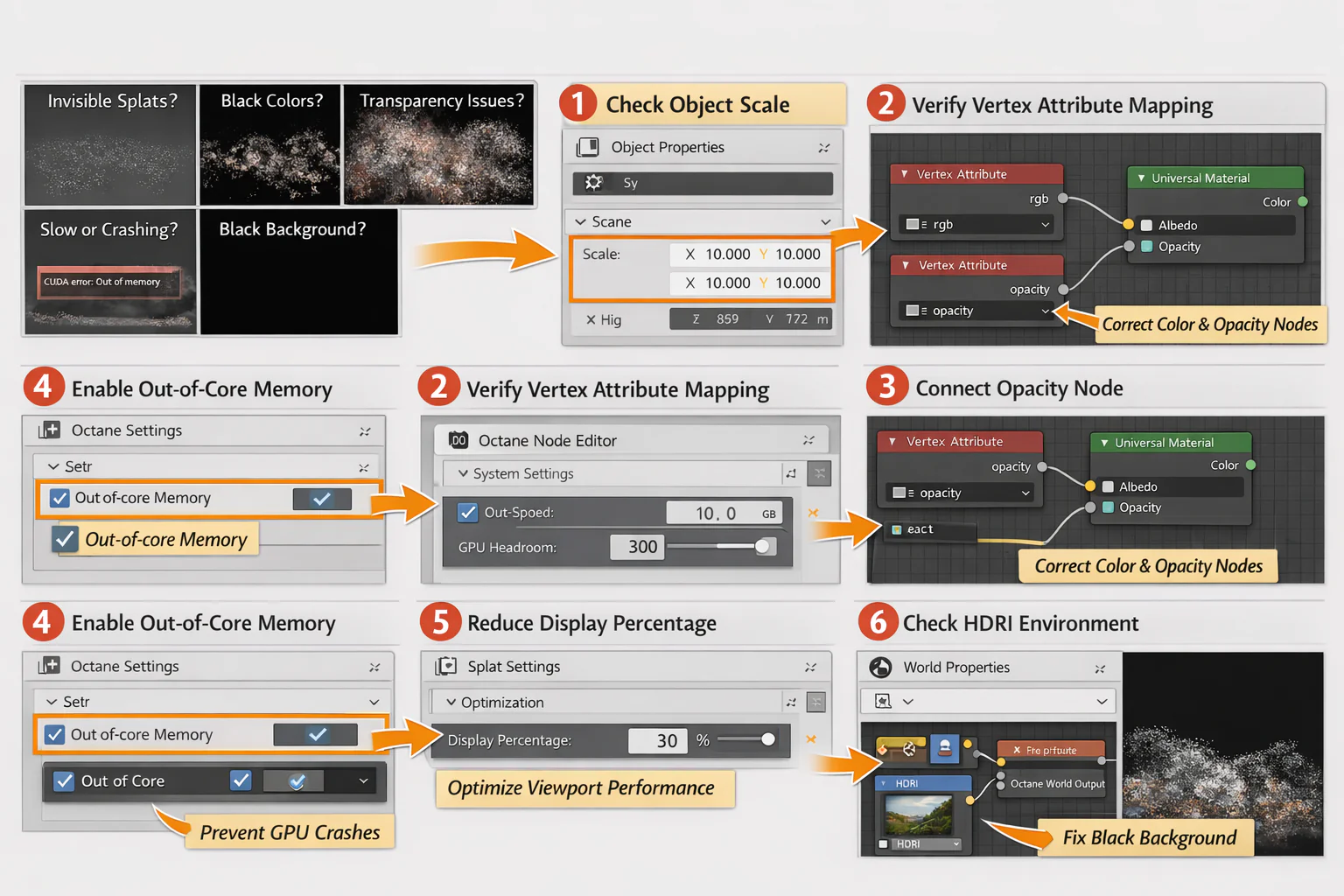Click the X icon on the Fre p:ftuute node
This screenshot has height=896, width=1344.
point(1017,750)
